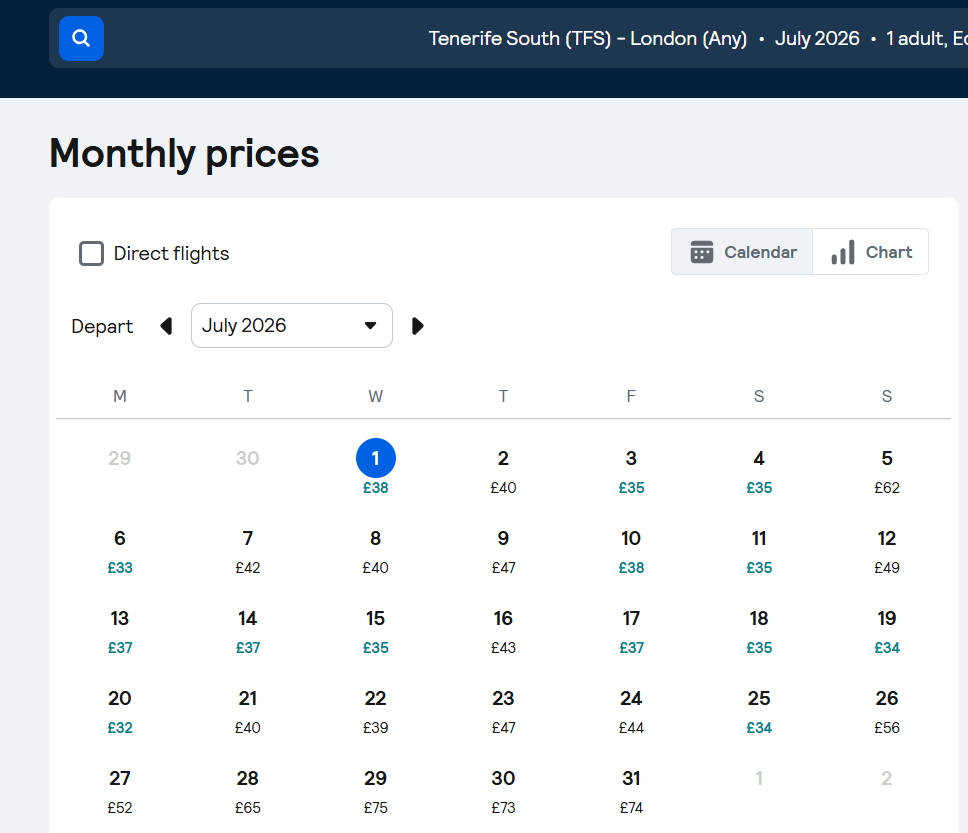Click July 2026 in the search bar
Viewport: 968px width, 833px height.
pos(817,39)
